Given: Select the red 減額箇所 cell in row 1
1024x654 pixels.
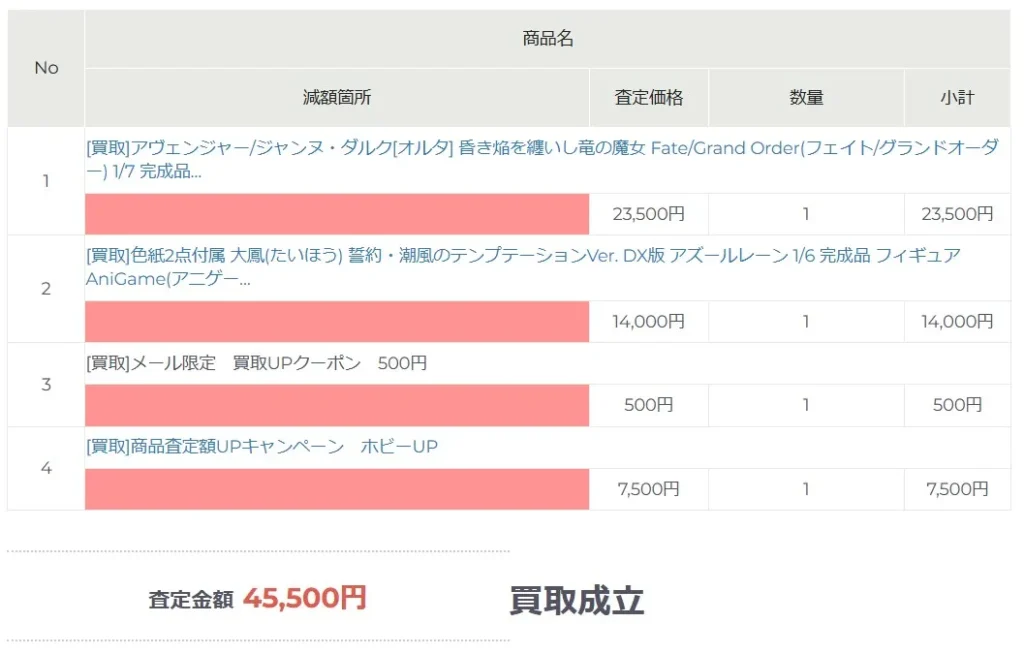Looking at the screenshot, I should pos(337,214).
